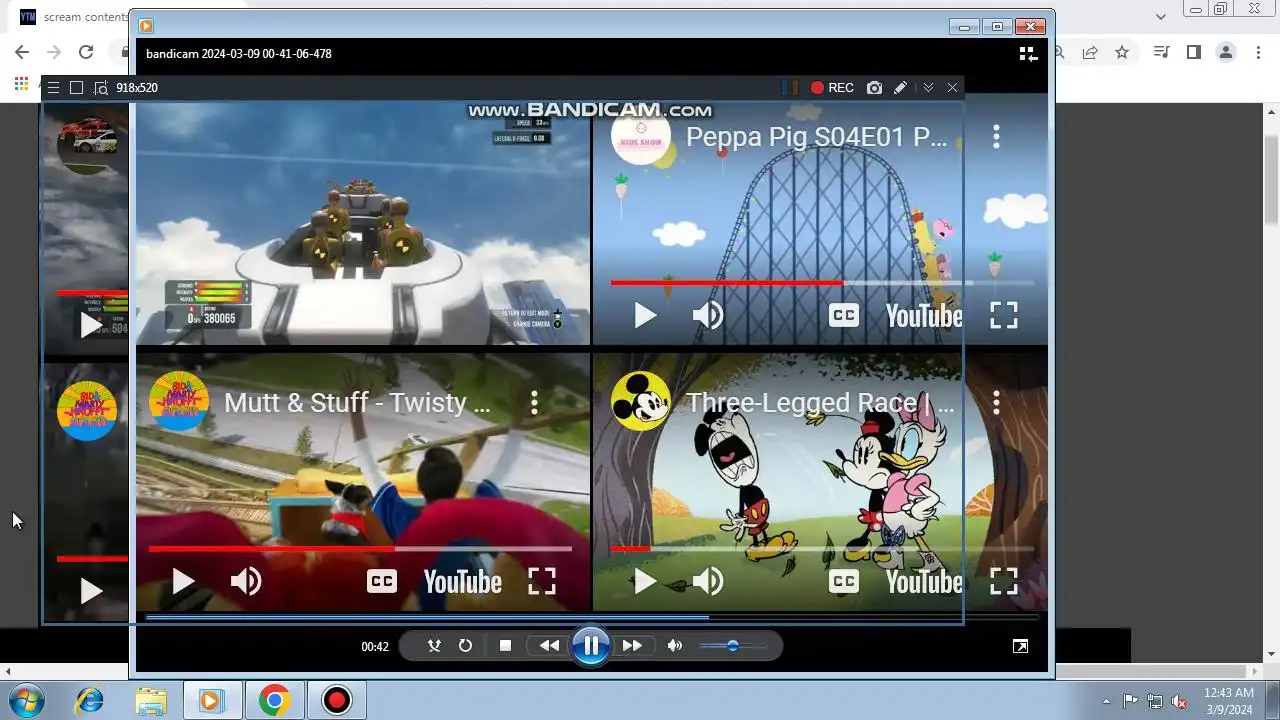Toggle captions on Peppa Pig video
The width and height of the screenshot is (1280, 720).
pos(844,316)
